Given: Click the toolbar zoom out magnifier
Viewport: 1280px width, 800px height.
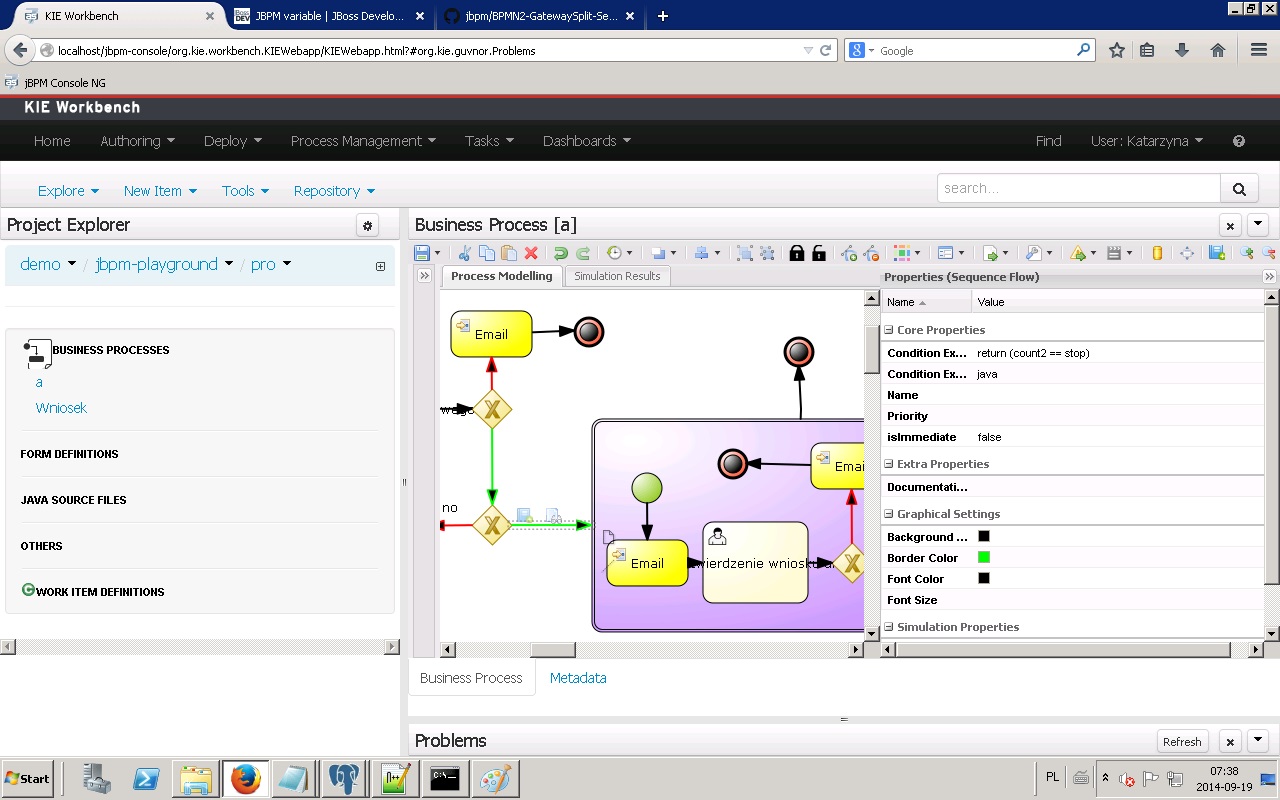Looking at the screenshot, I should pos(1269,253).
